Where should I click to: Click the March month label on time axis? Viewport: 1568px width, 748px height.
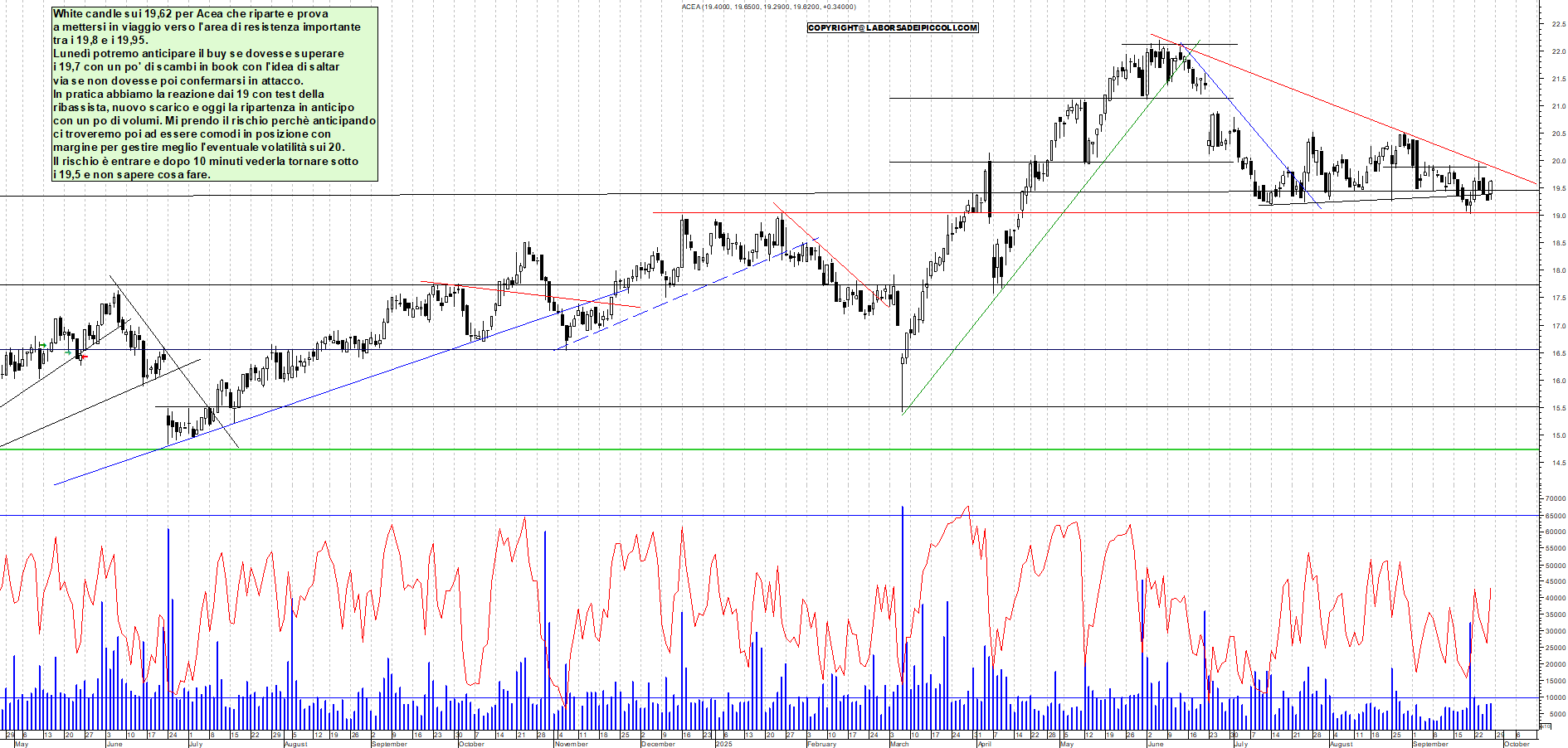[899, 744]
